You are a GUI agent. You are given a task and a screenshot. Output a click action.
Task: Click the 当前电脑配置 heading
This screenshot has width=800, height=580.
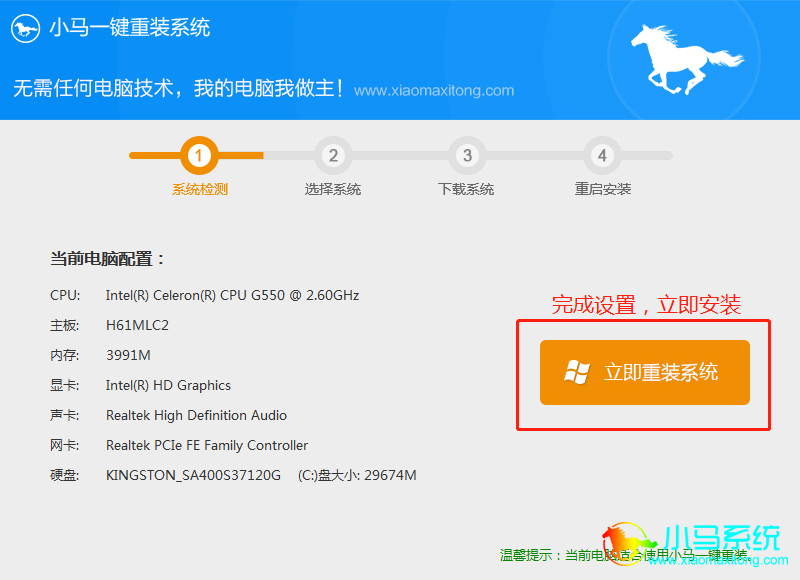tap(107, 259)
